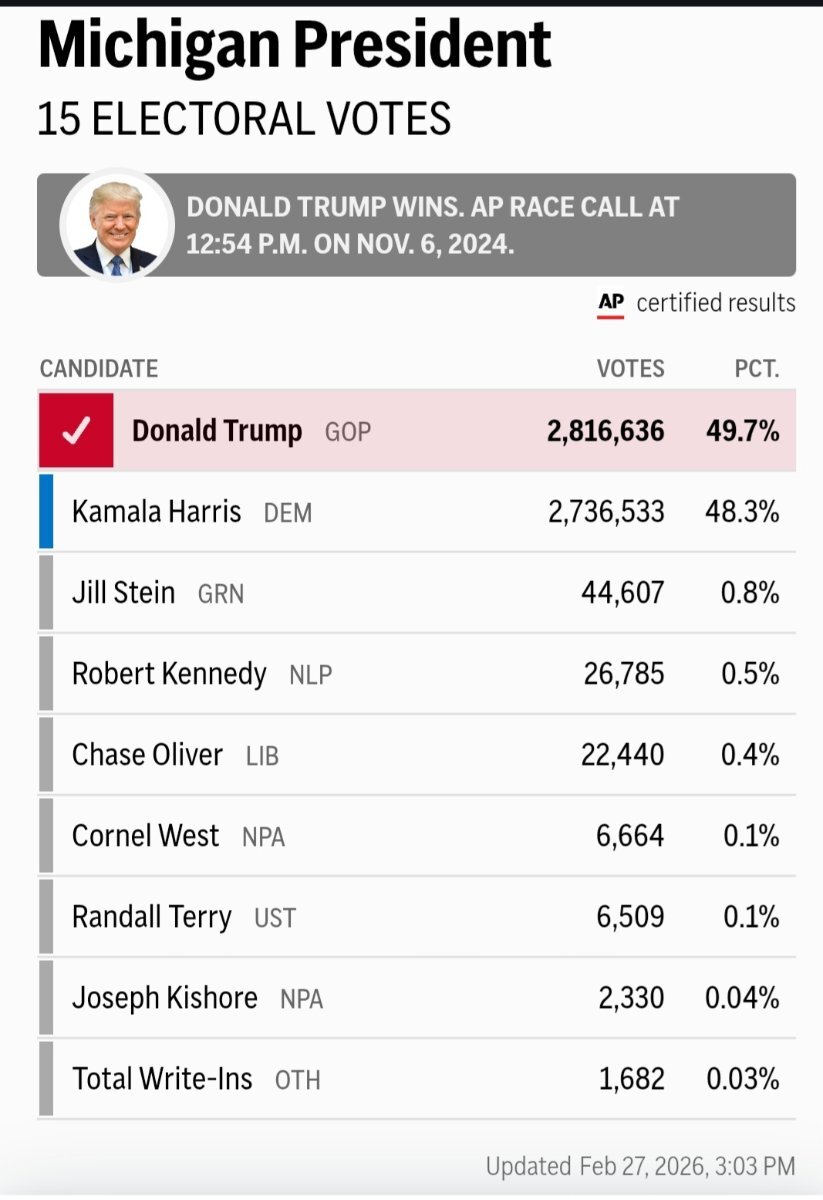Select the Total Write-Ins row label
Screen dimensions: 823x1200
[162, 1079]
